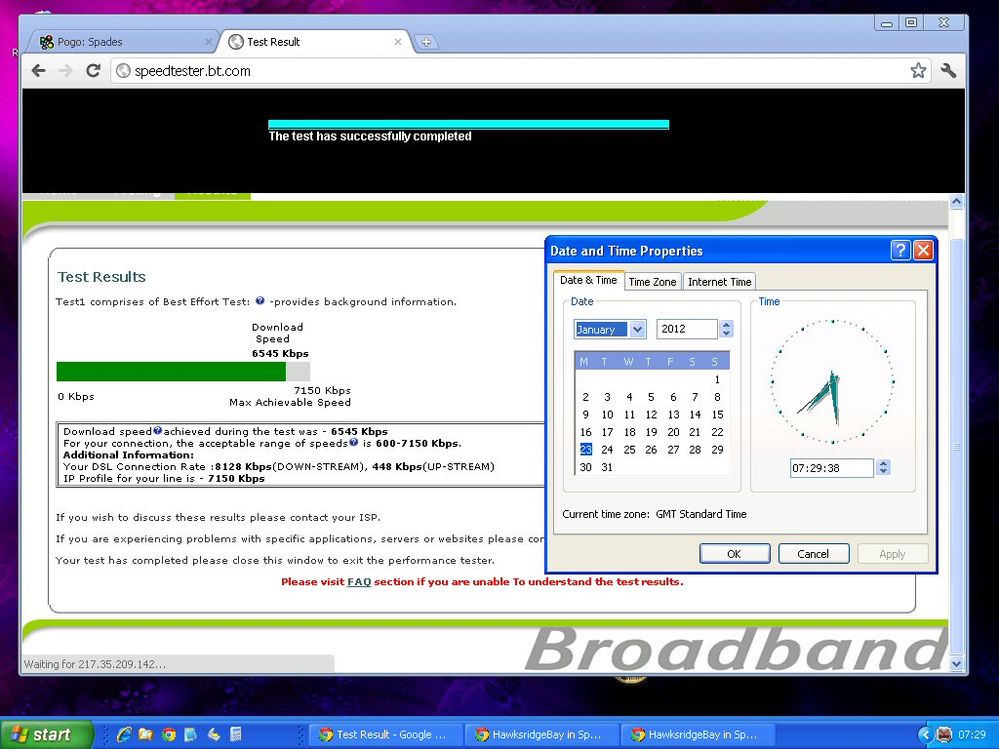Click the Windows start button

(x=46, y=734)
